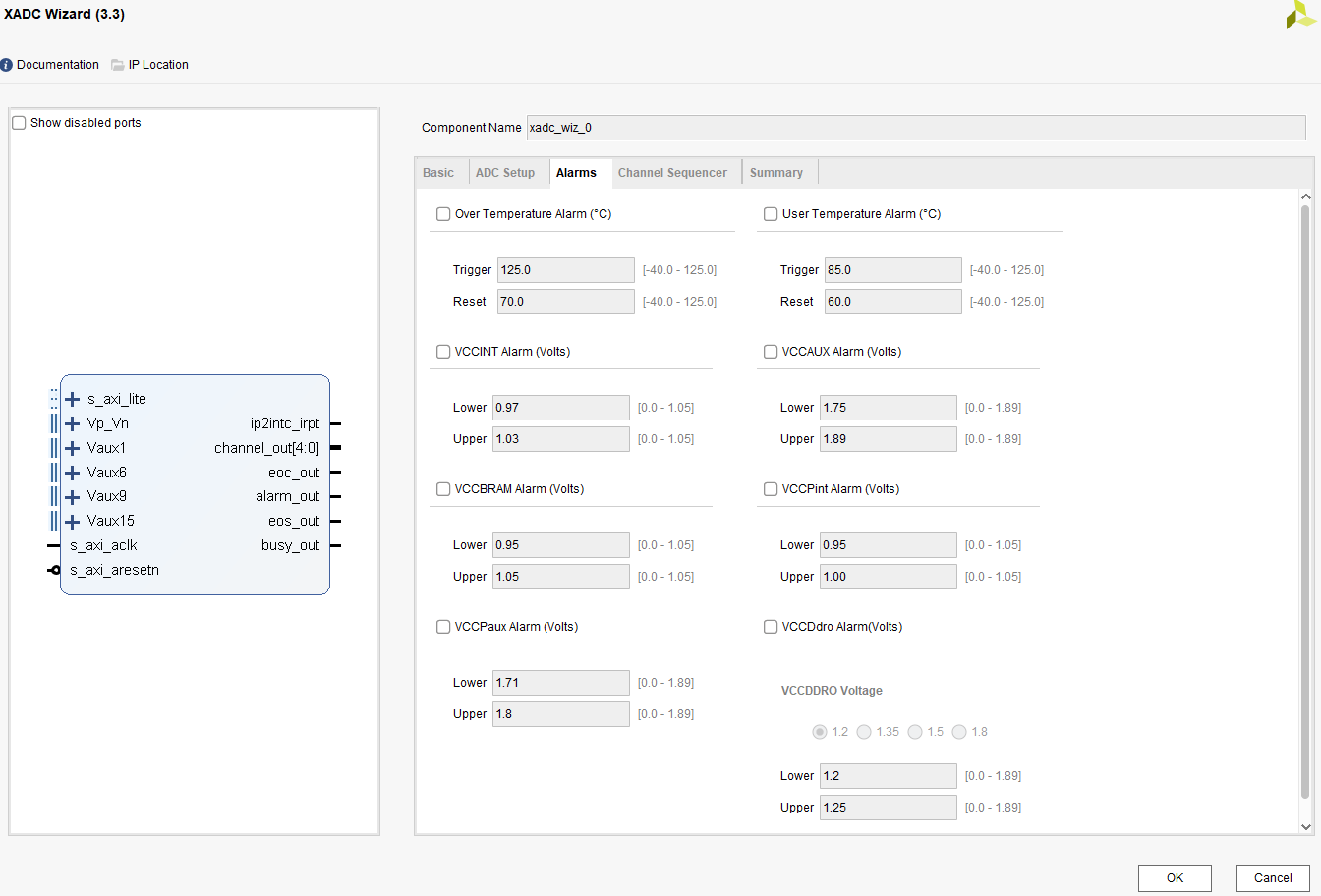
Task: Select the 1.8 VCCDDRO voltage radio
Action: (959, 732)
